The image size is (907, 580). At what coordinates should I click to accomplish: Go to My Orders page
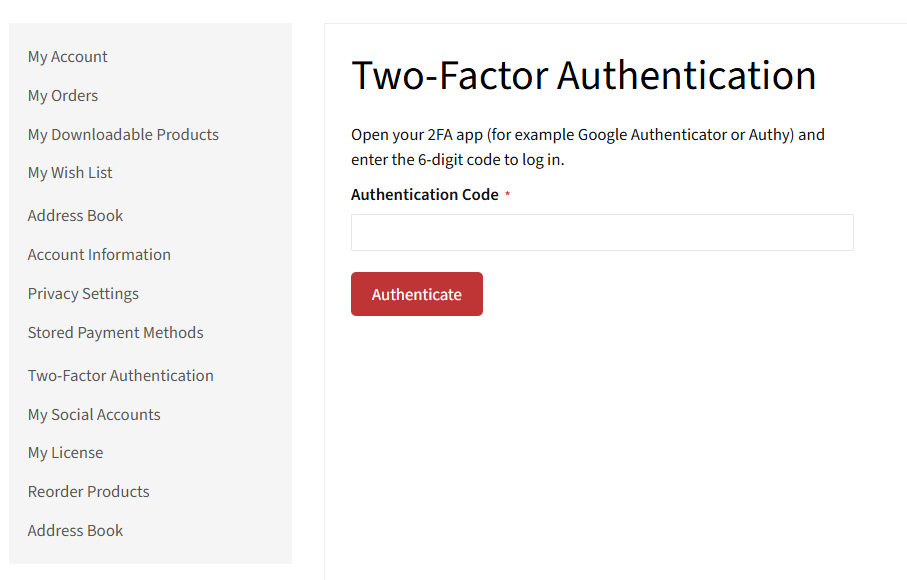63,96
